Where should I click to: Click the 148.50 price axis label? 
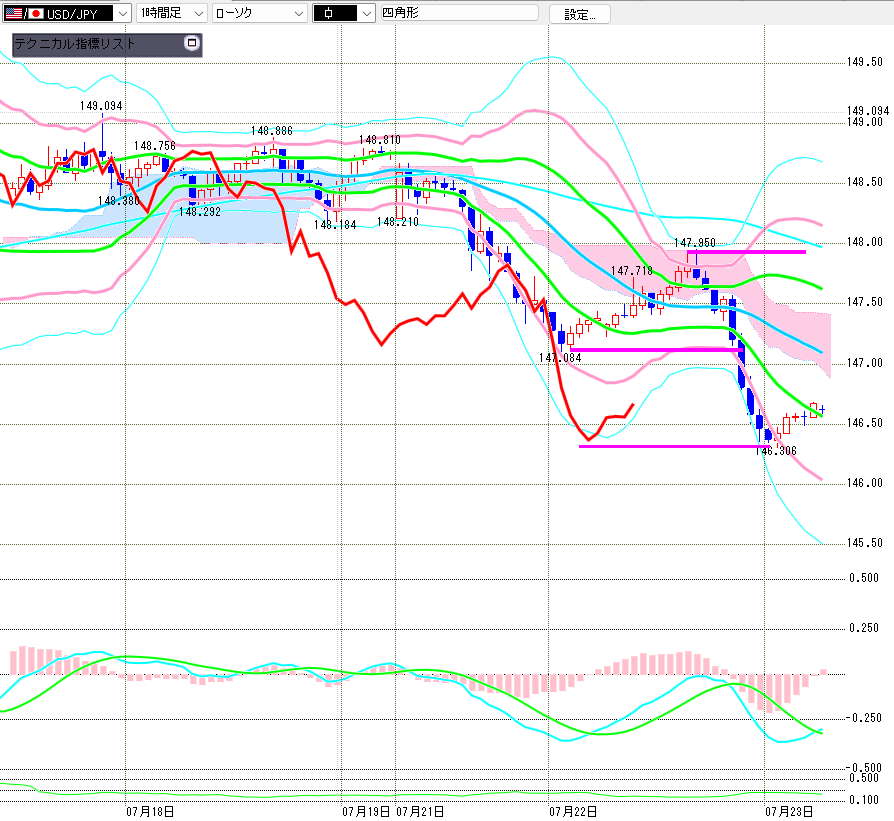(x=865, y=182)
